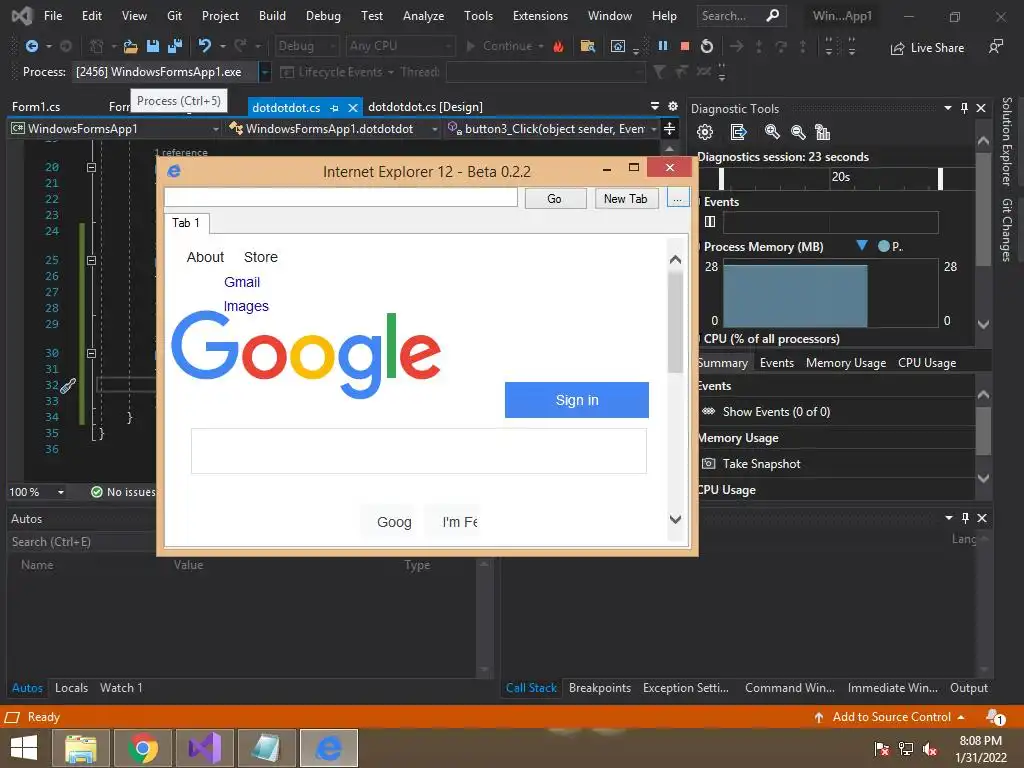The height and width of the screenshot is (768, 1024).
Task: Zoom in on diagnostics timeline
Action: [x=772, y=133]
